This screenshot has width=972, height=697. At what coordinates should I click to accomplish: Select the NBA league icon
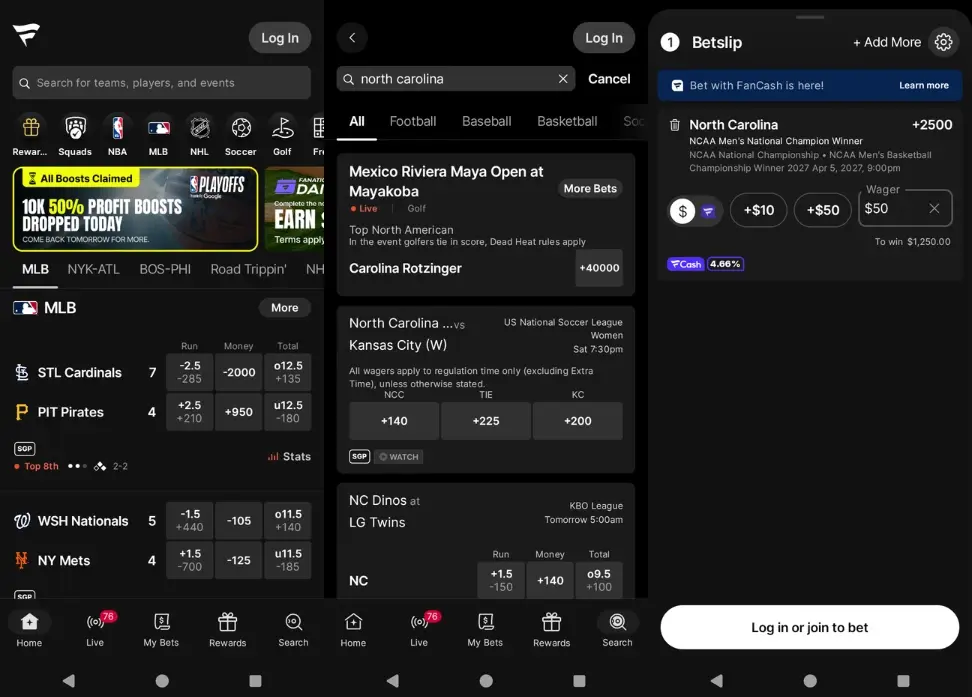click(117, 128)
